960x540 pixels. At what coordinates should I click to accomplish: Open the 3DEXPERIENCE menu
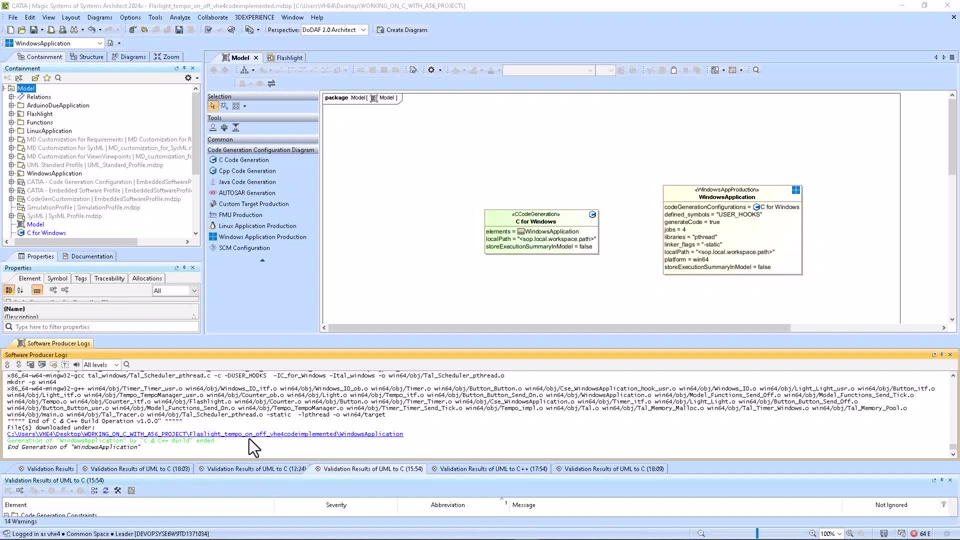coord(254,18)
